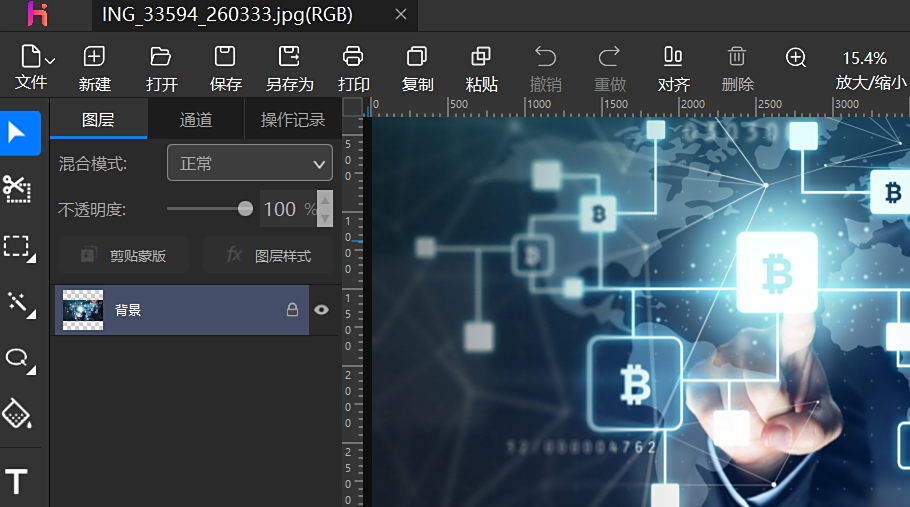Click the magnifier zoom-in icon
Screen dimensions: 910x507
(796, 57)
